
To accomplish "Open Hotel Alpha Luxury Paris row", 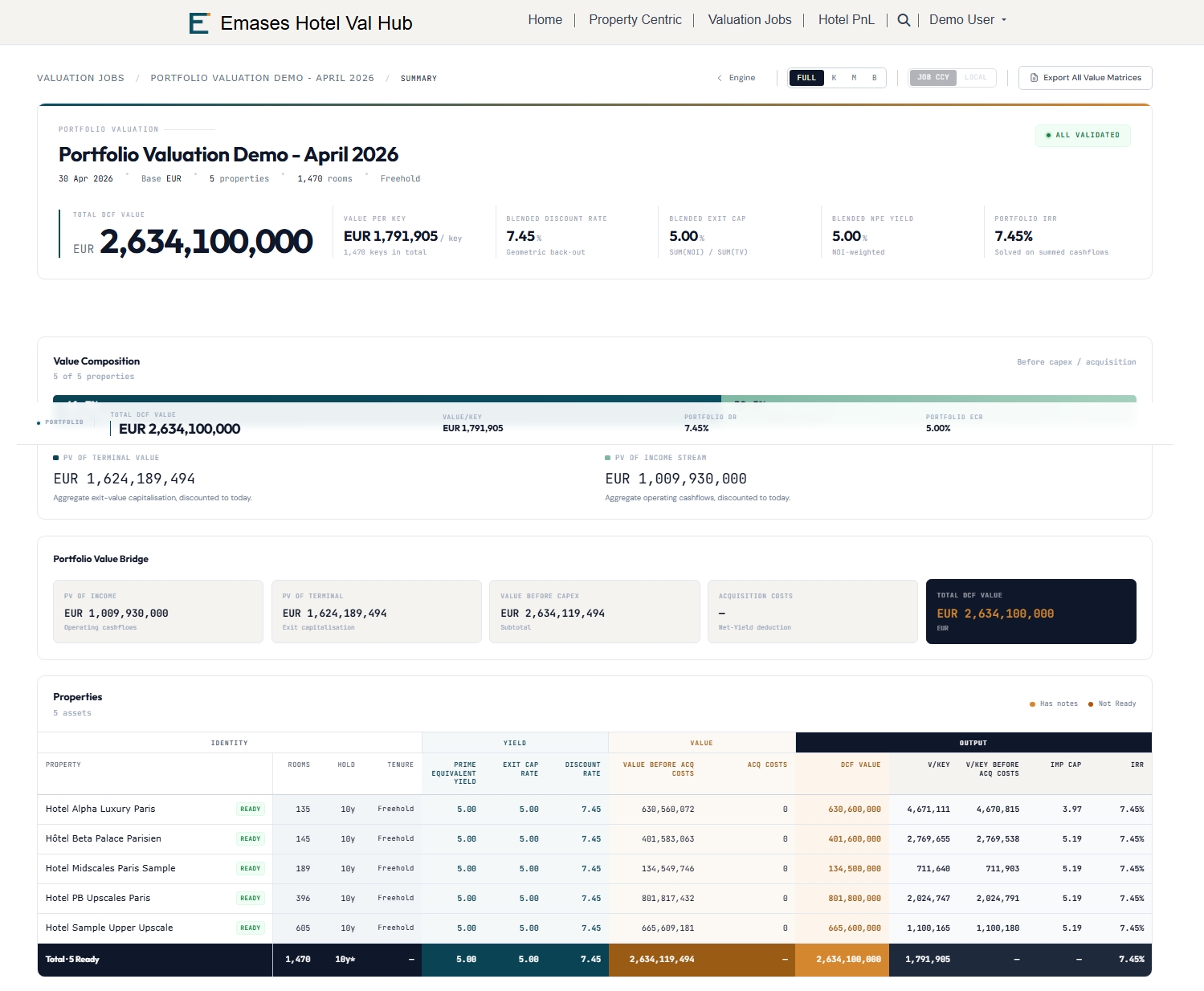I will (594, 810).
